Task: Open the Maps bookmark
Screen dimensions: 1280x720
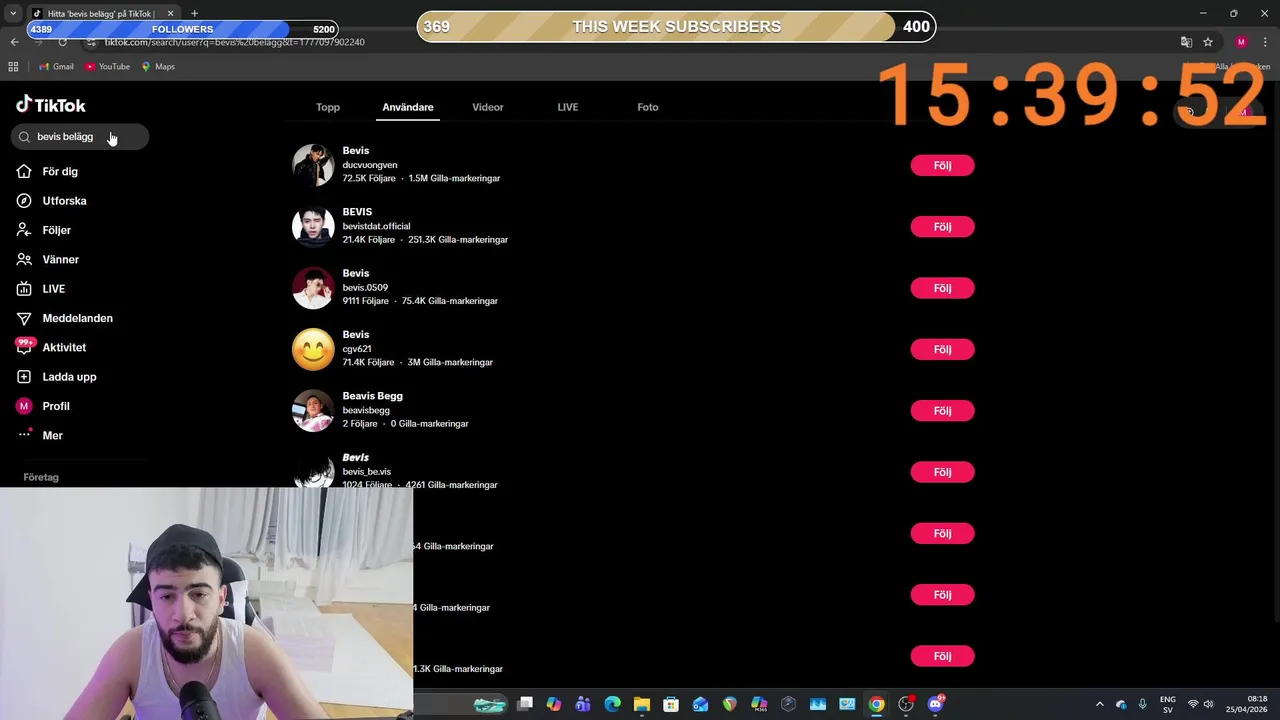Action: [158, 67]
